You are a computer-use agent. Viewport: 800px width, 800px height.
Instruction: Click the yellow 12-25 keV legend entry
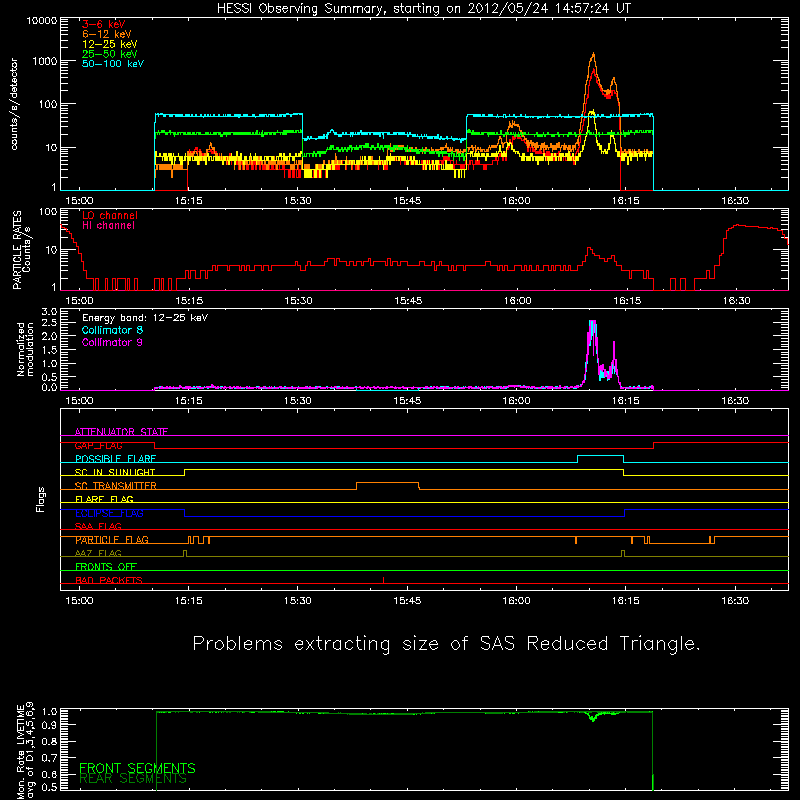[110, 44]
